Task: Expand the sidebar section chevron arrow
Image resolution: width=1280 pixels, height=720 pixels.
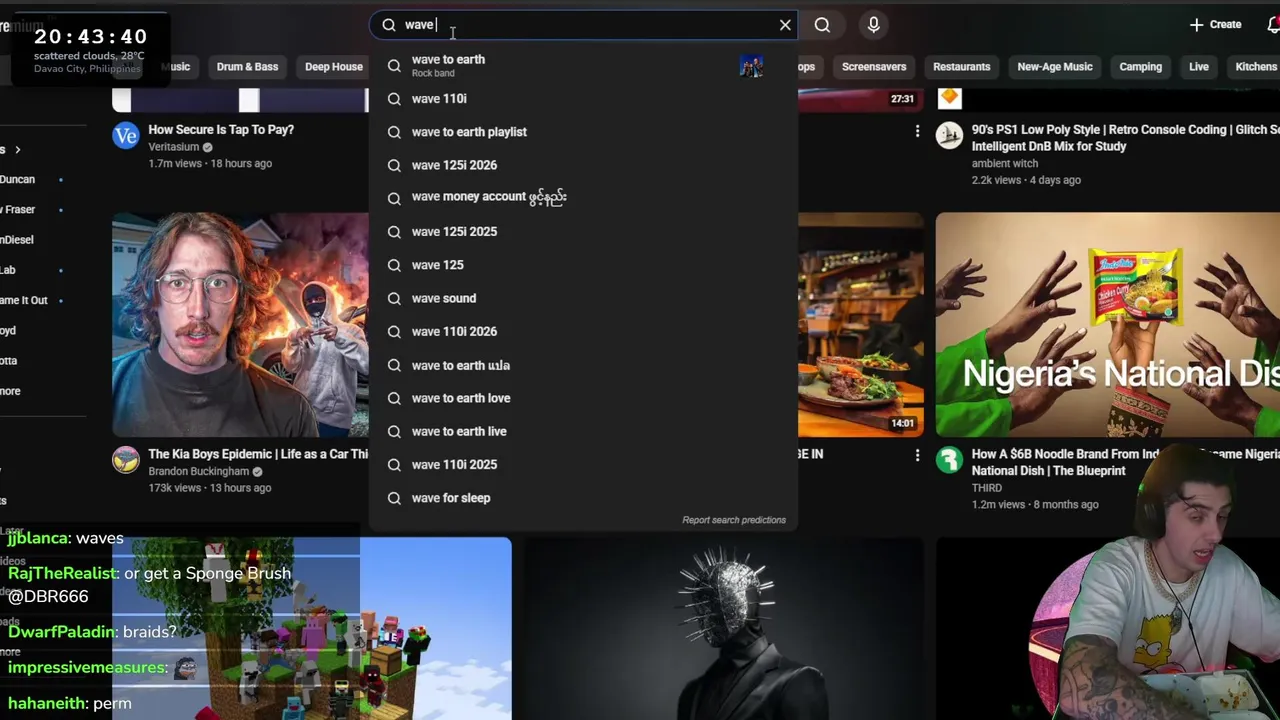Action: pyautogui.click(x=17, y=150)
